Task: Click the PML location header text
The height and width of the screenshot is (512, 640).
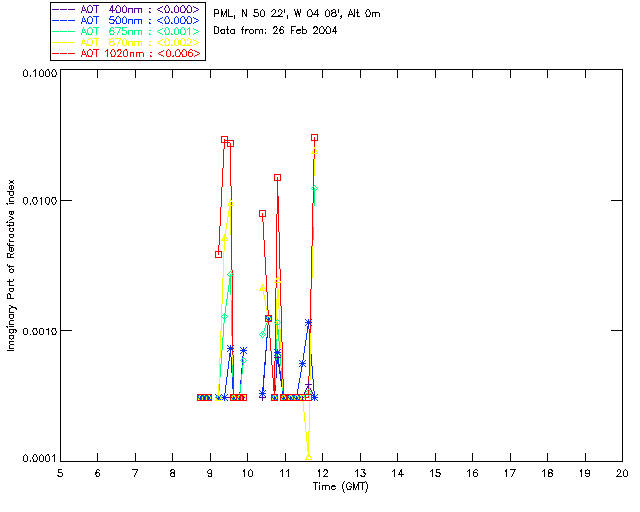Action: (297, 14)
